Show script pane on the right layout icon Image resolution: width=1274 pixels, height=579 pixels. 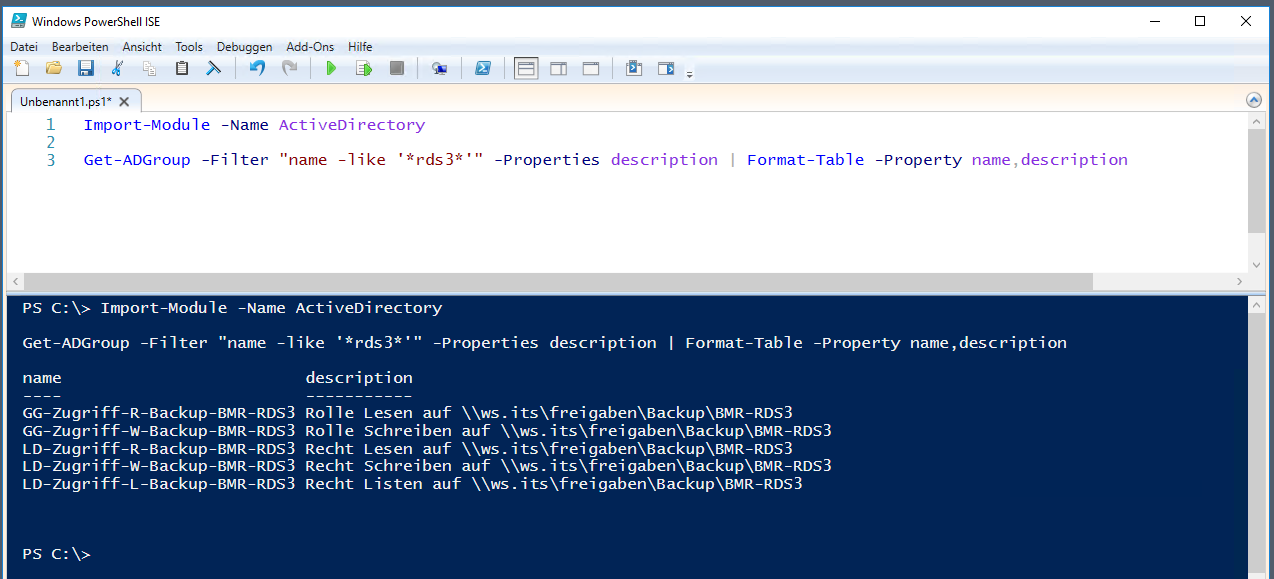coord(558,69)
